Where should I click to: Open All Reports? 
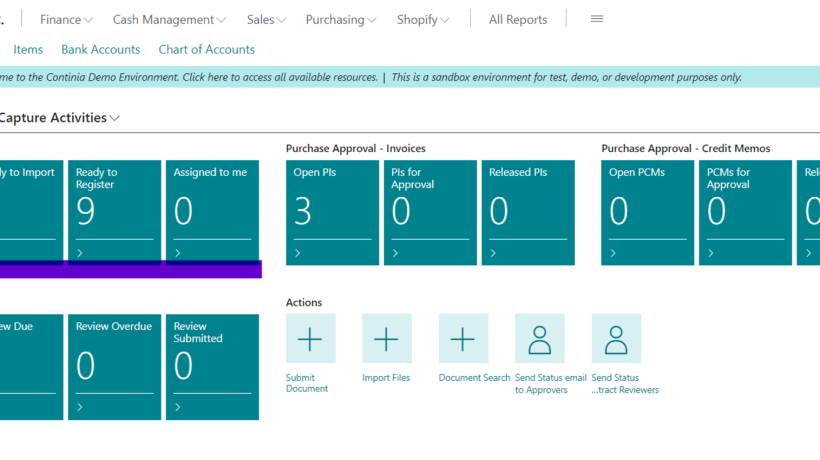(x=518, y=20)
